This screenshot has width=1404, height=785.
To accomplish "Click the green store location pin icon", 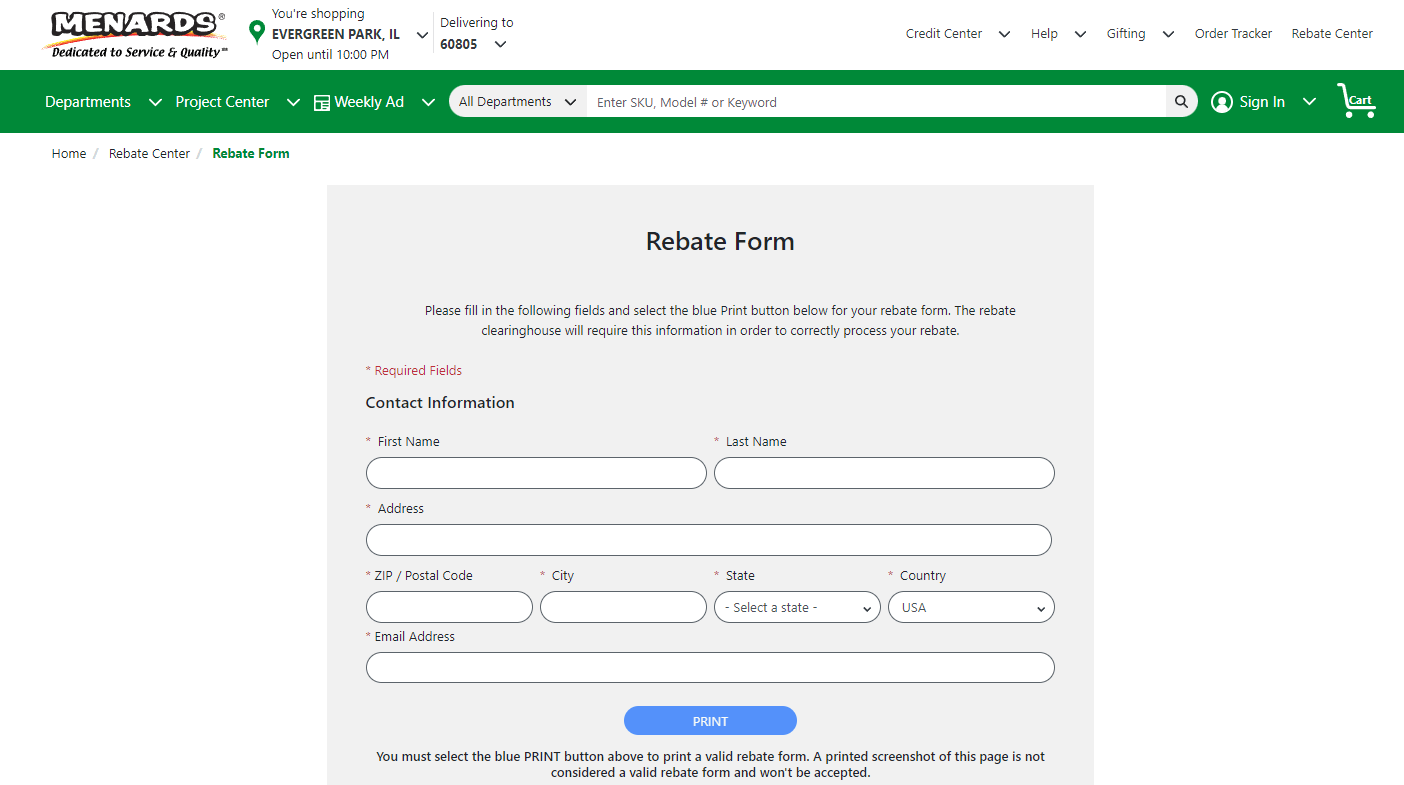I will coord(257,33).
